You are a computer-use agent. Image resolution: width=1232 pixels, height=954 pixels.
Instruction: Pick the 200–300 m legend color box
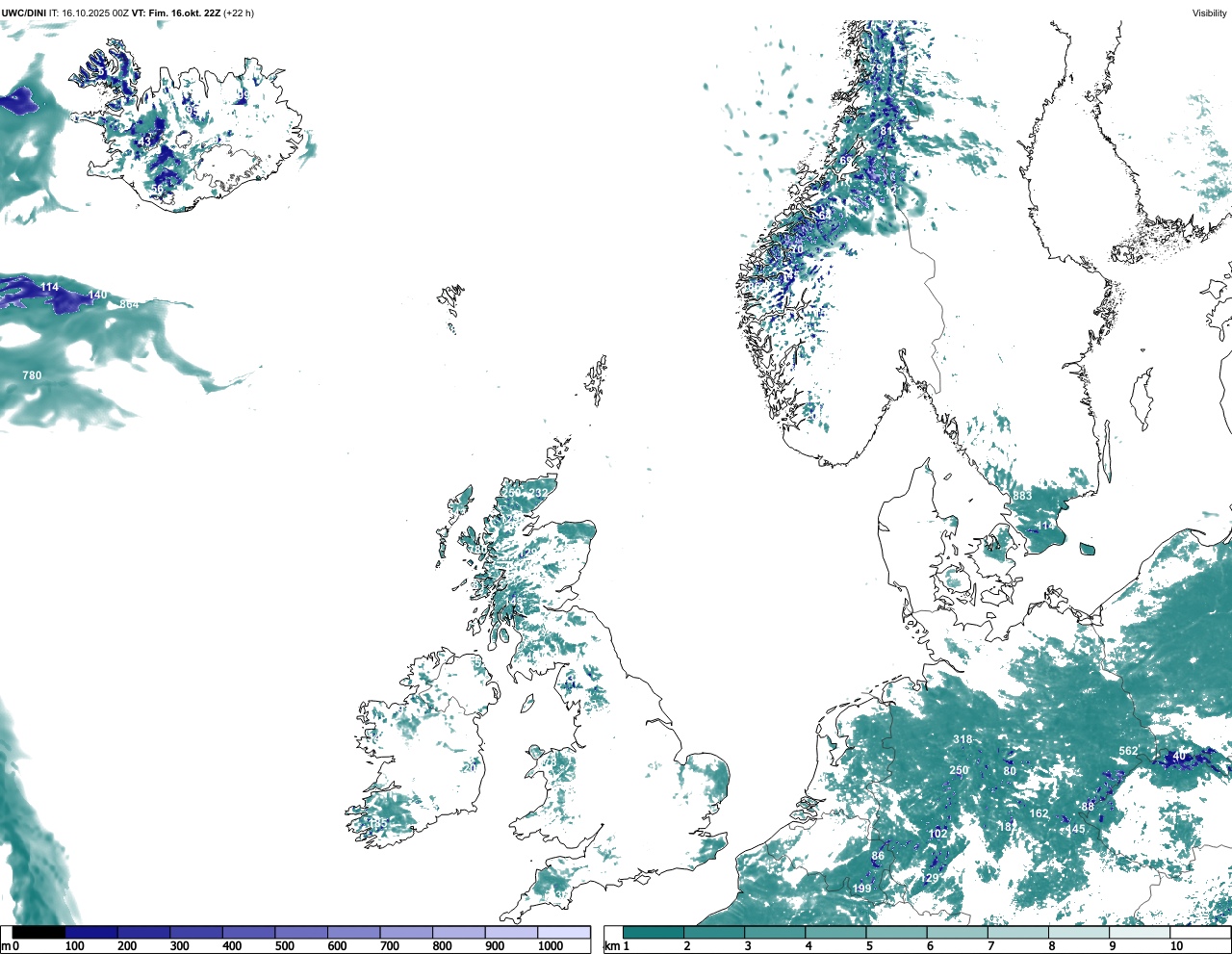(143, 932)
